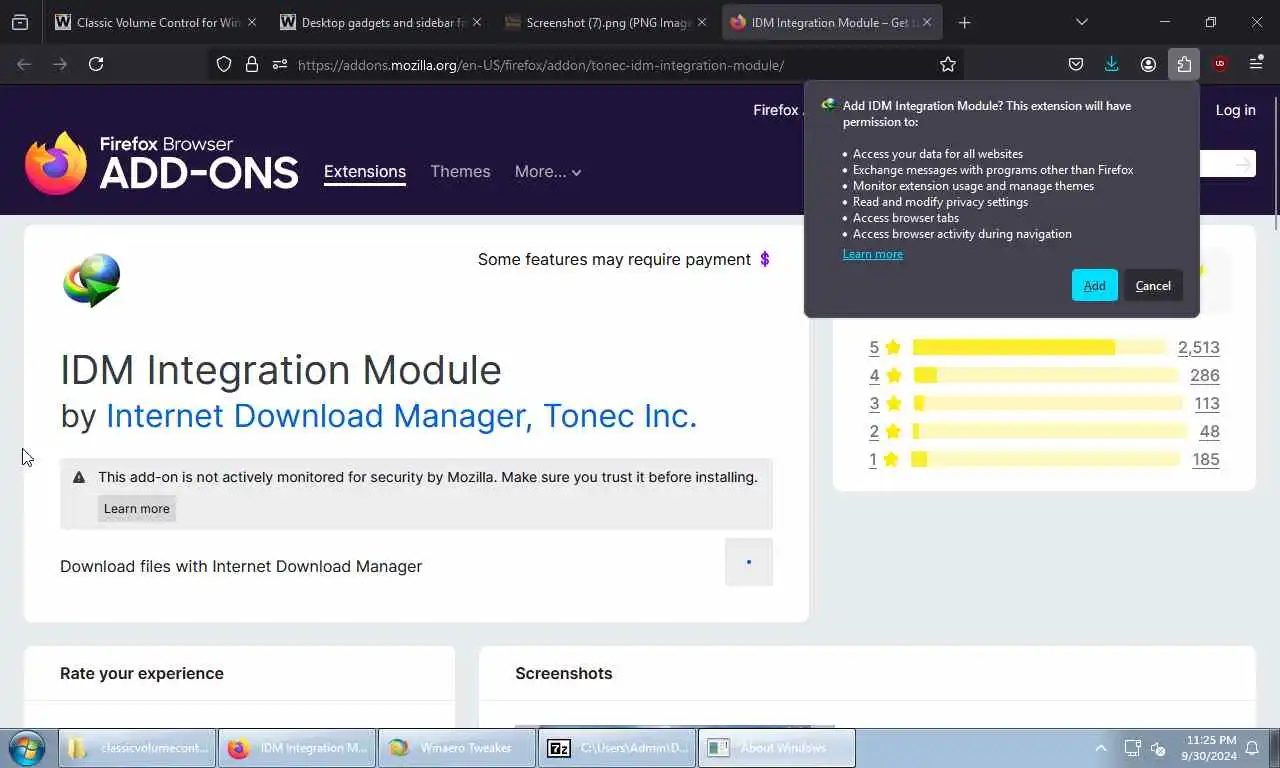Click the loading install button placeholder
The height and width of the screenshot is (768, 1280).
[x=748, y=562]
